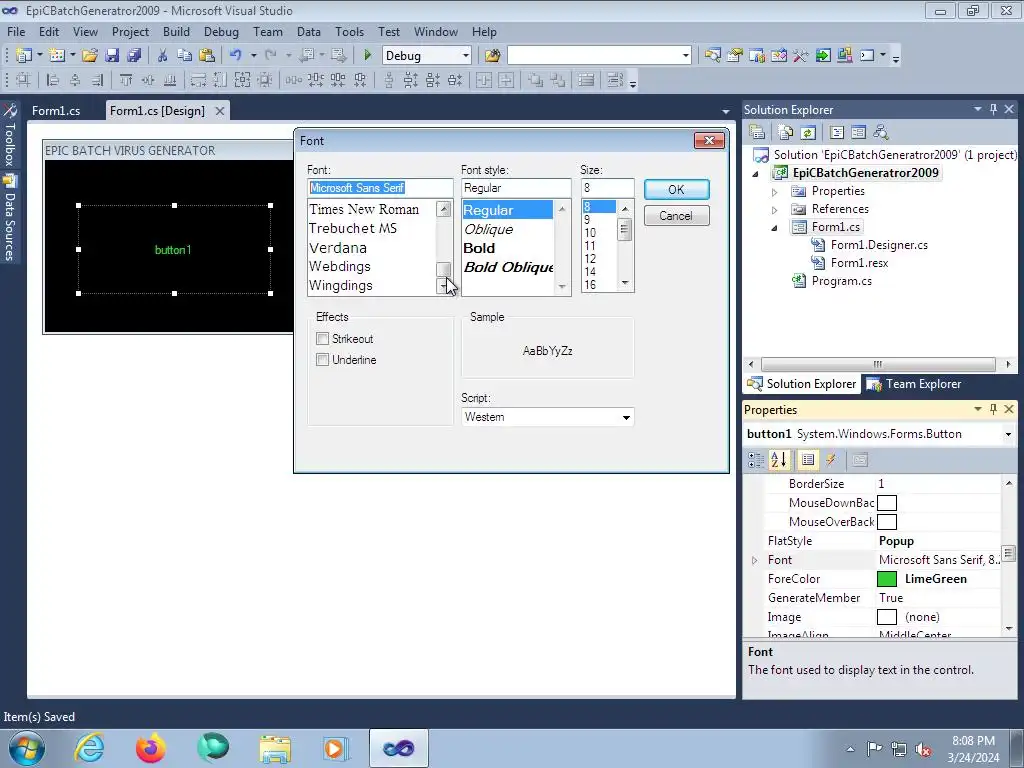Viewport: 1024px width, 768px height.
Task: Click font list scroll down arrow
Action: [443, 286]
